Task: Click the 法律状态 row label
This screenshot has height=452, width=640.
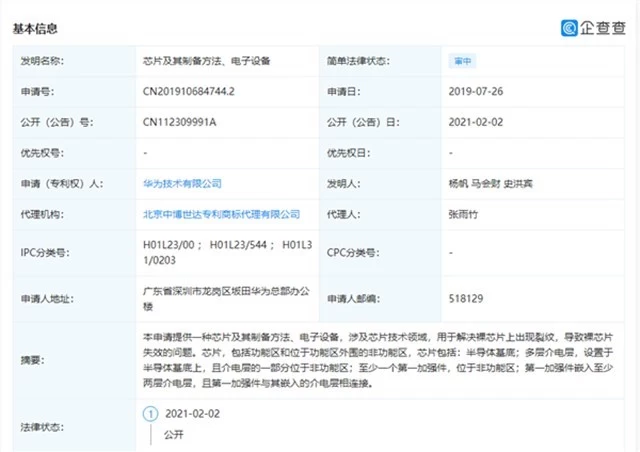Action: (40, 426)
